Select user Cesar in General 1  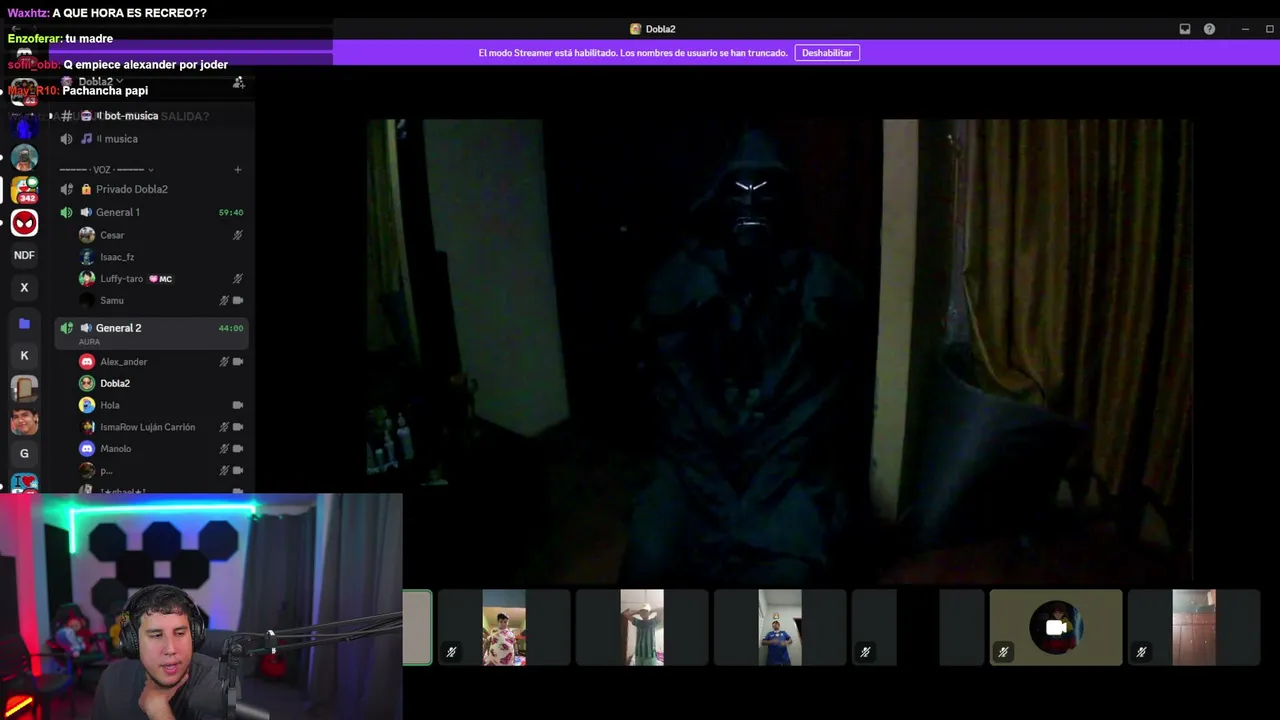pyautogui.click(x=112, y=235)
